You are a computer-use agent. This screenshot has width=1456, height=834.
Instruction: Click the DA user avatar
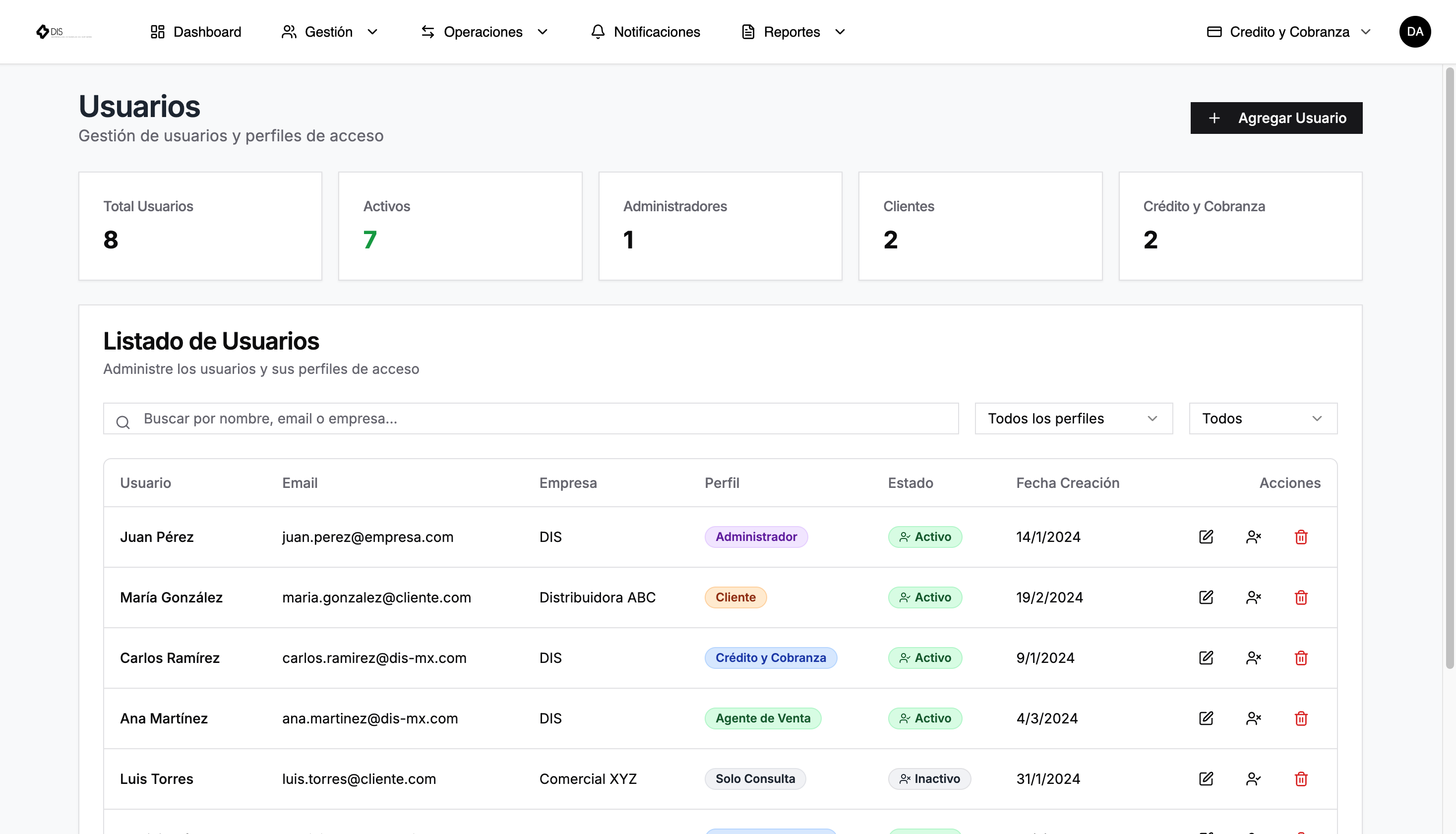click(1415, 32)
